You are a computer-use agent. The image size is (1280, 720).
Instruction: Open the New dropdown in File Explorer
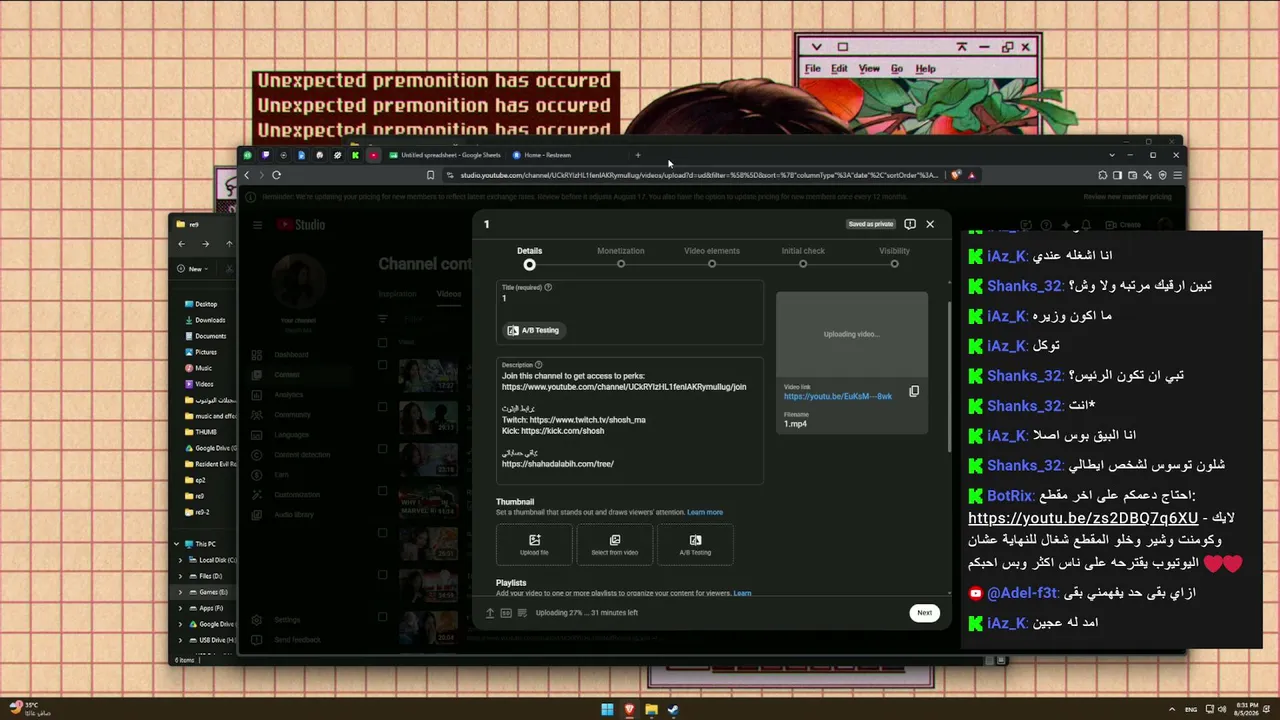pyautogui.click(x=191, y=269)
